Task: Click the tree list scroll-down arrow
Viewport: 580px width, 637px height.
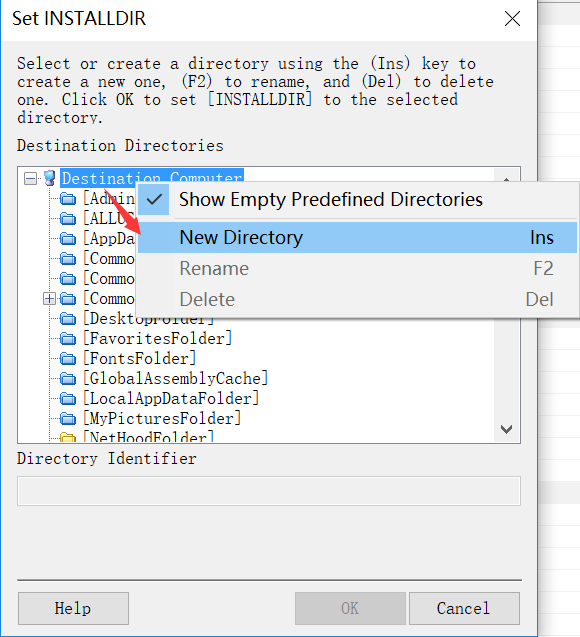Action: tap(506, 429)
